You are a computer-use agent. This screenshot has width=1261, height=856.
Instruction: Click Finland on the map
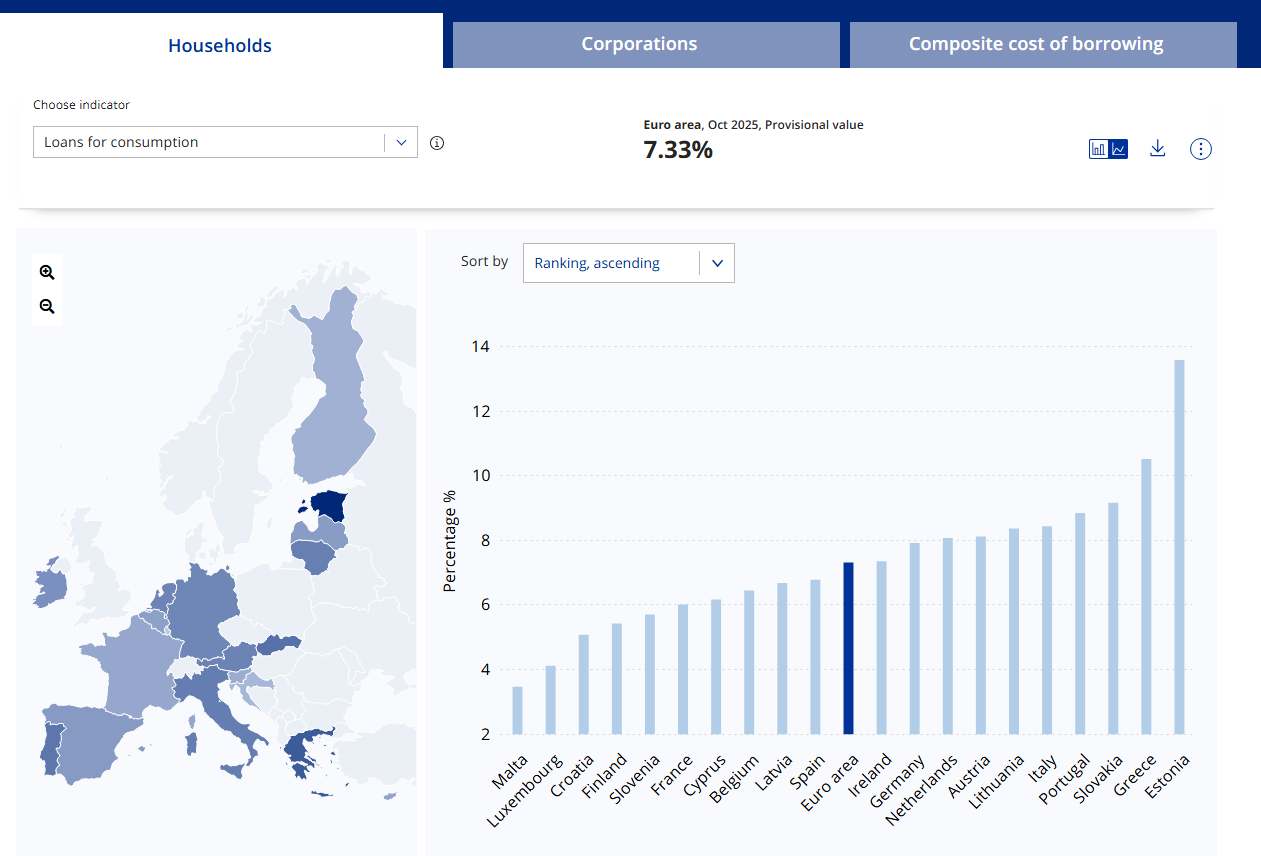(x=335, y=400)
